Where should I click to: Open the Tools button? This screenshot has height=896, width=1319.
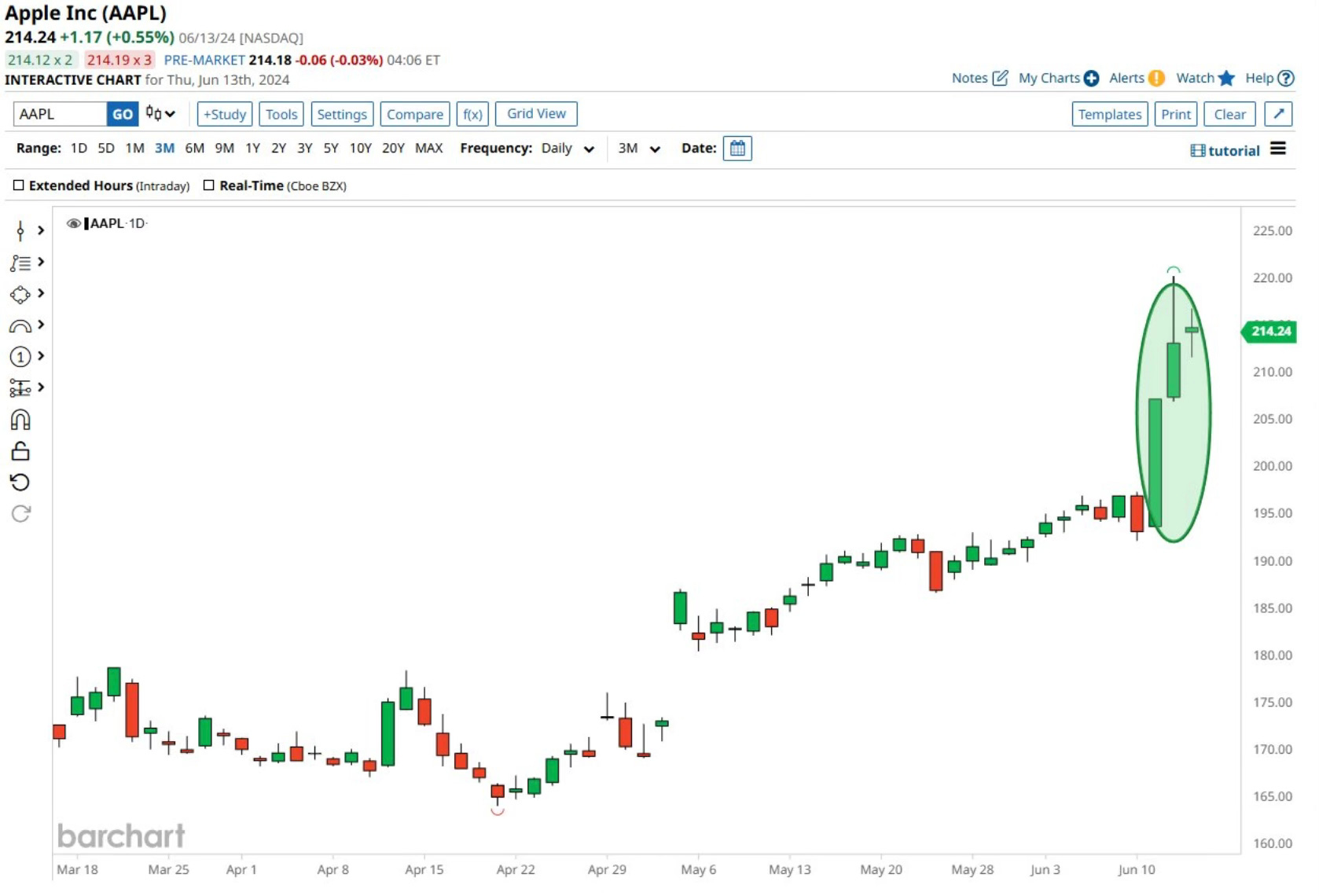tap(281, 114)
